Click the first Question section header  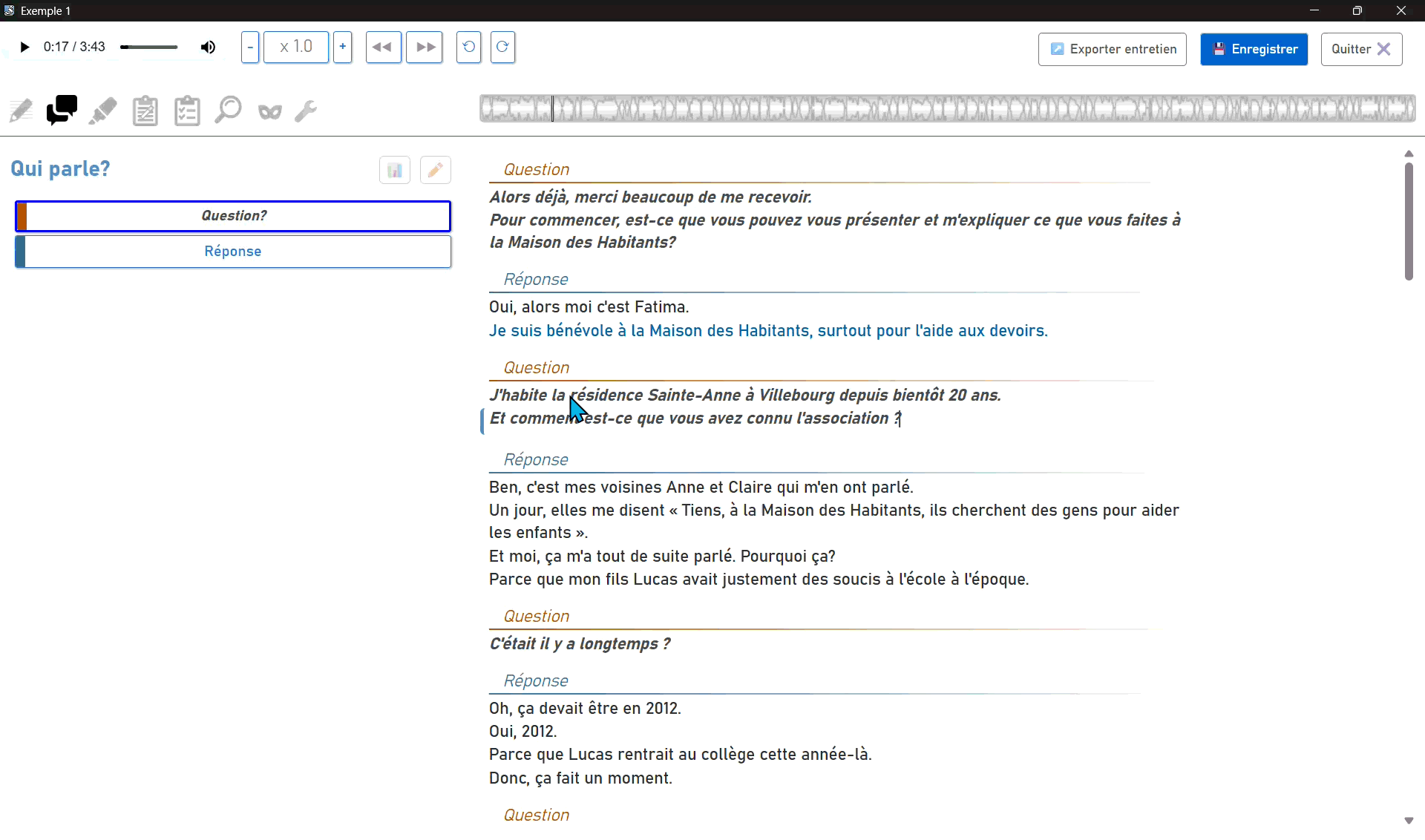click(537, 170)
